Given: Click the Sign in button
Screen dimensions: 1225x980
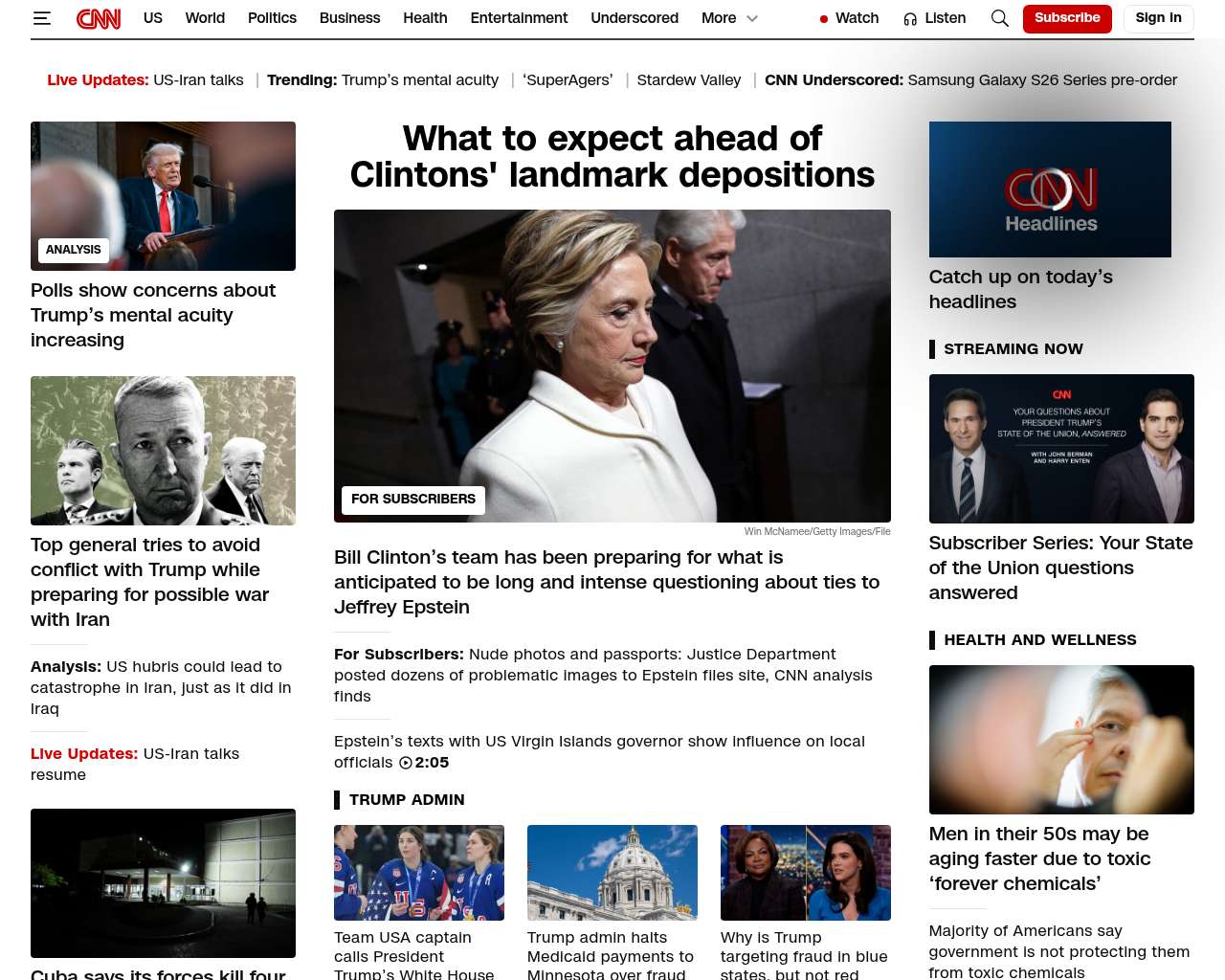Looking at the screenshot, I should tap(1158, 18).
